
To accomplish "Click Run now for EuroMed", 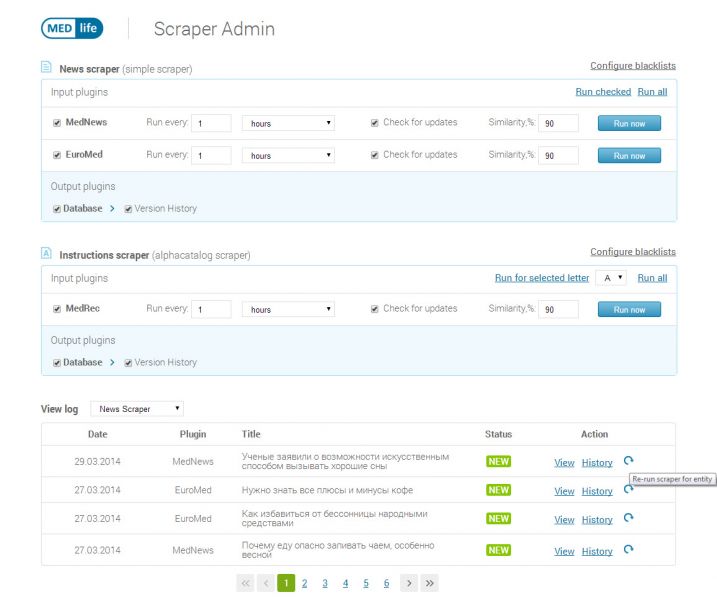I will 629,155.
